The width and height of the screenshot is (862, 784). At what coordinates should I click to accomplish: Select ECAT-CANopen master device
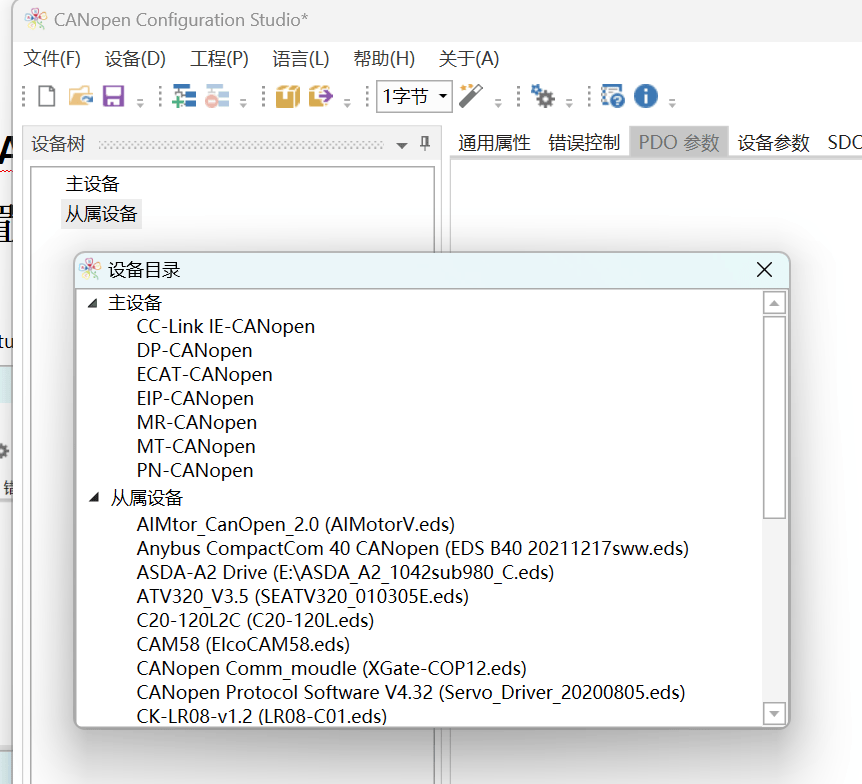pyautogui.click(x=205, y=374)
